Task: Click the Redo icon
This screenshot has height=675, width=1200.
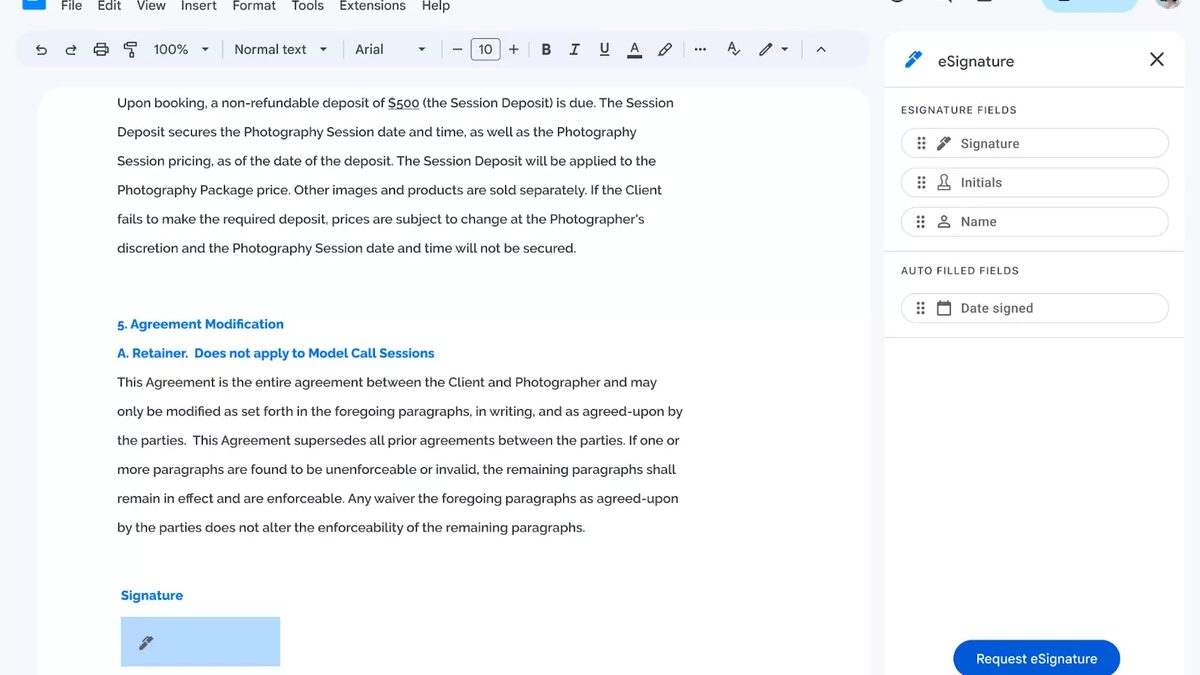Action: tap(70, 48)
